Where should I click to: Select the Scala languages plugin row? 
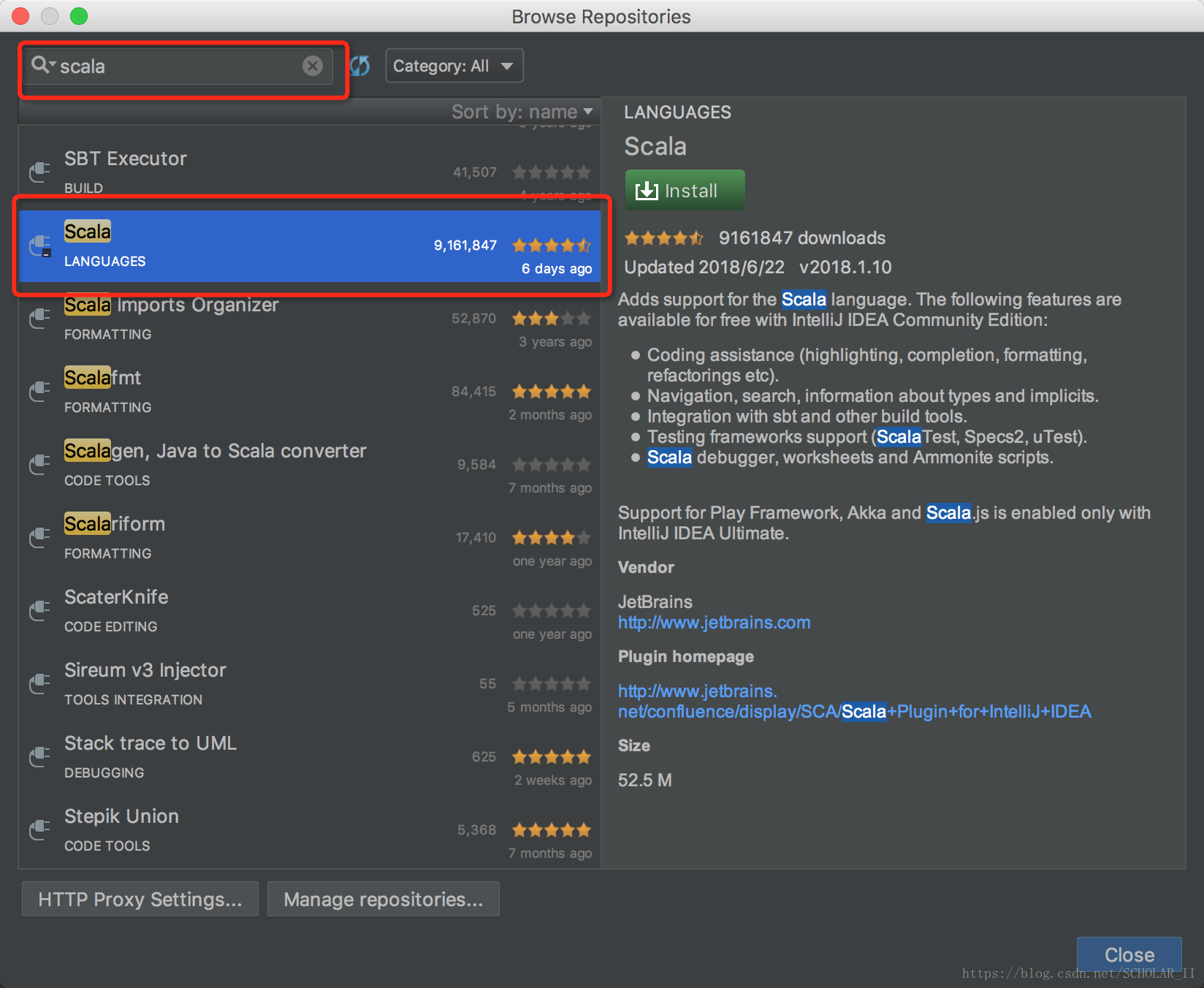click(x=310, y=246)
